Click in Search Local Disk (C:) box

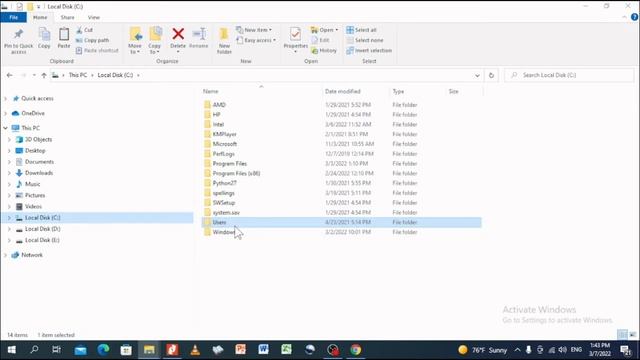tap(569, 75)
